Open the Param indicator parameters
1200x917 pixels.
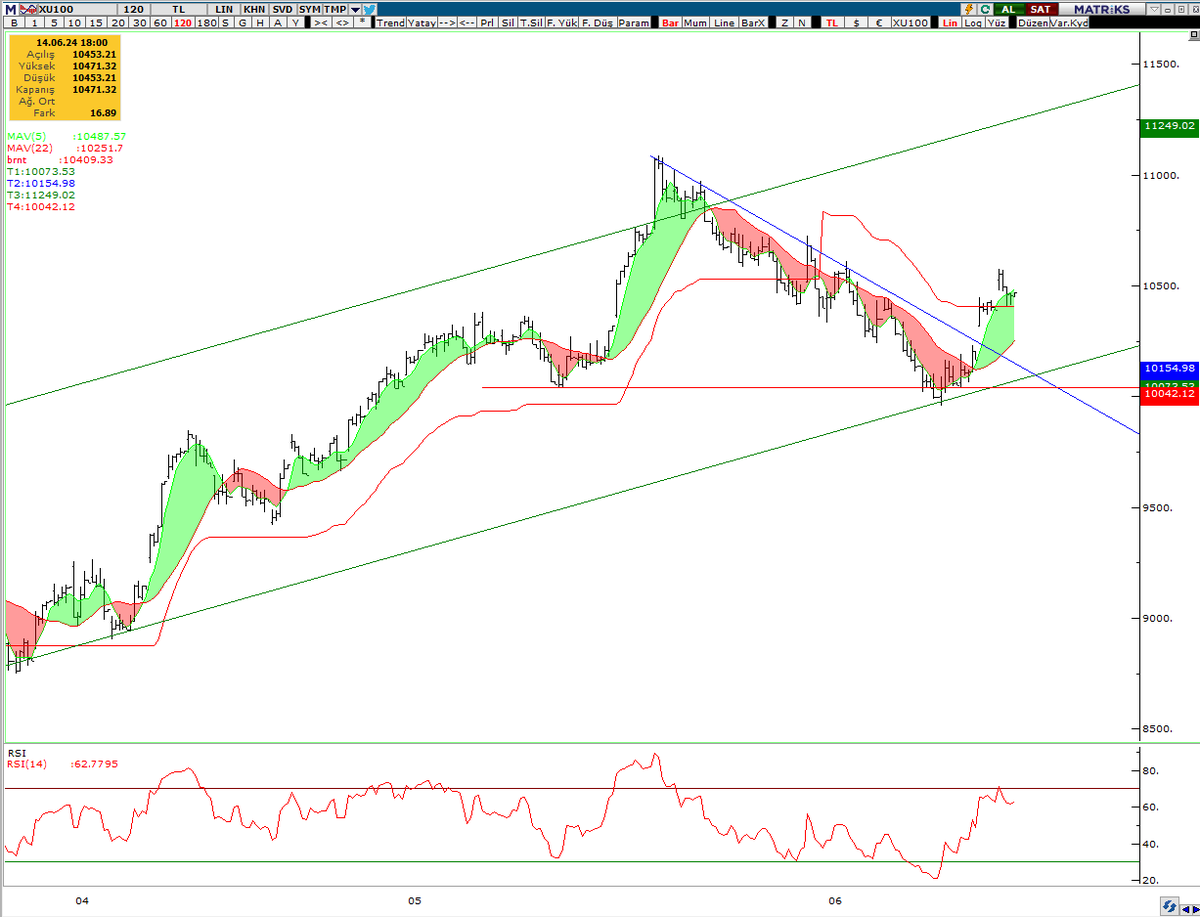(x=632, y=22)
